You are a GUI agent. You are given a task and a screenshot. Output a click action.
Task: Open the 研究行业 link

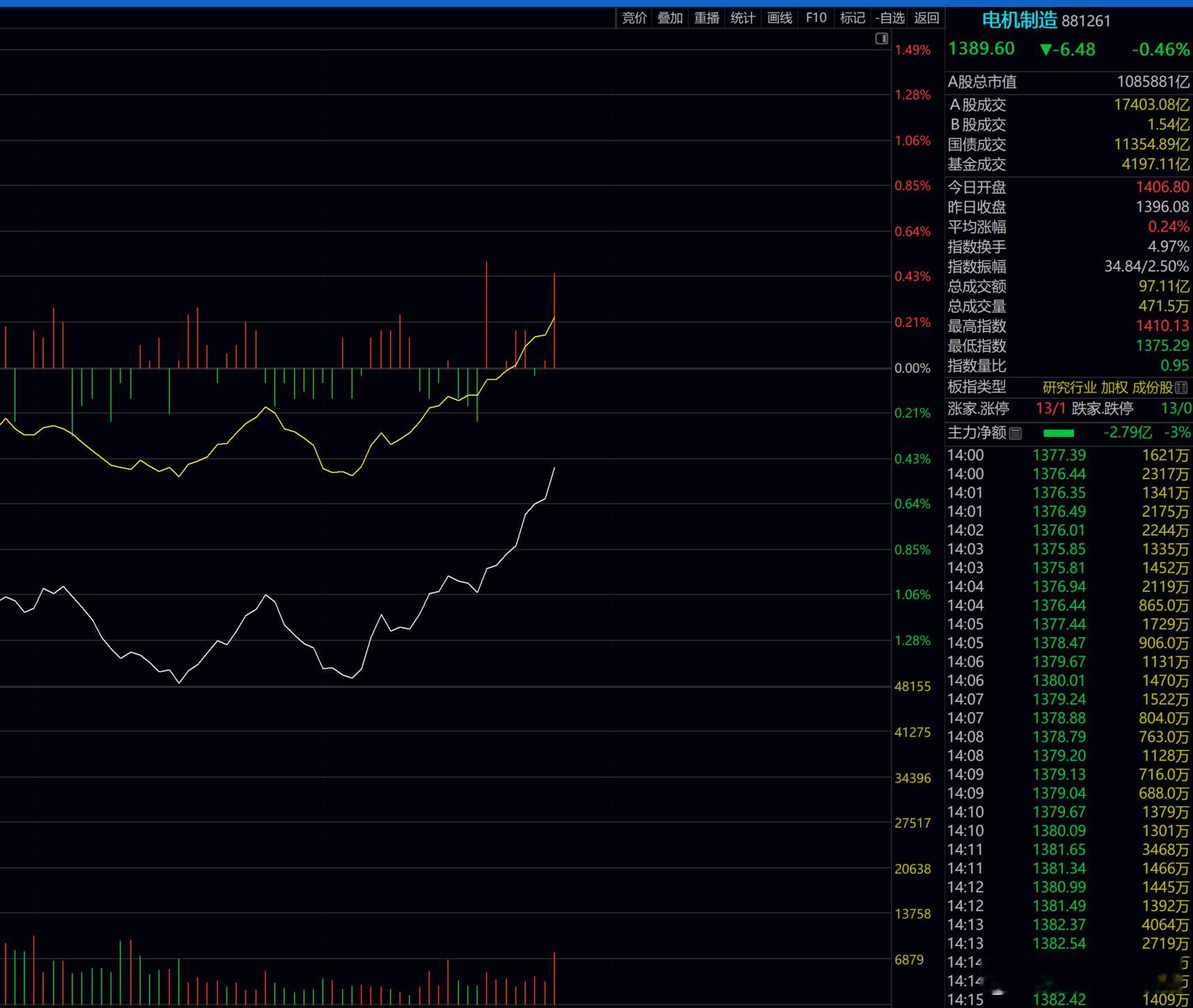point(1069,388)
